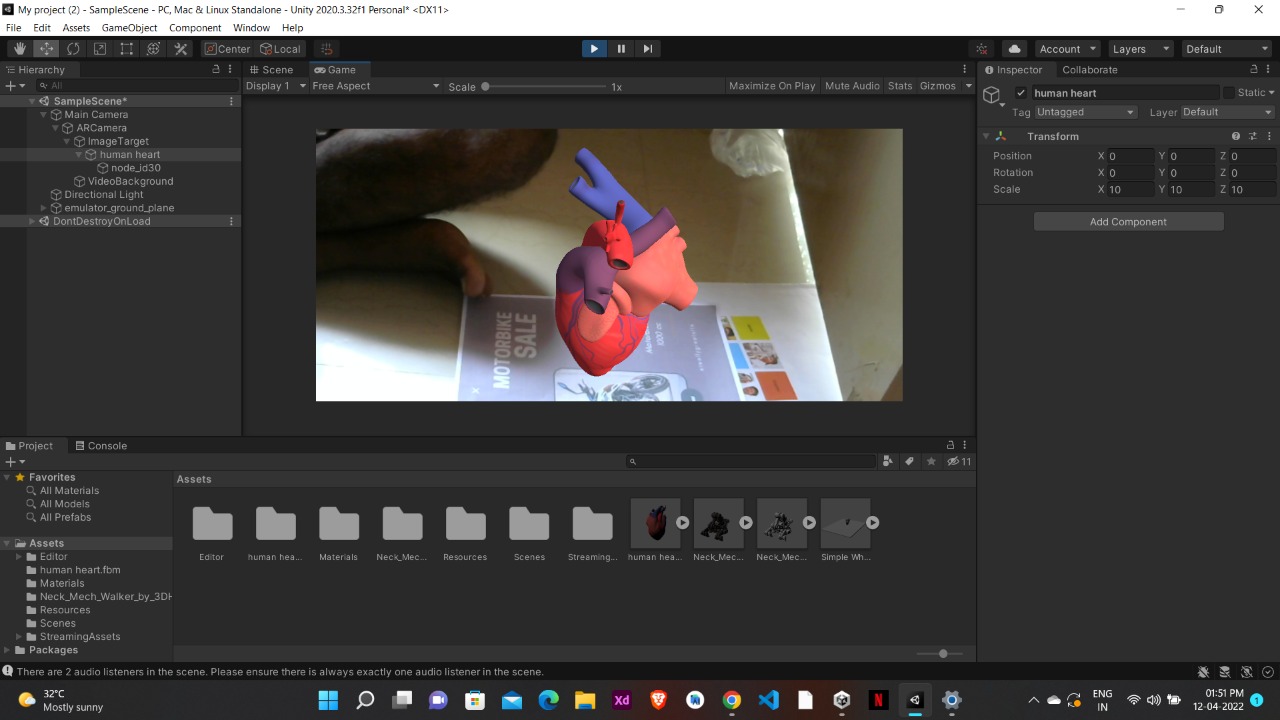Switch to the Collaborate tab

[x=1089, y=70]
